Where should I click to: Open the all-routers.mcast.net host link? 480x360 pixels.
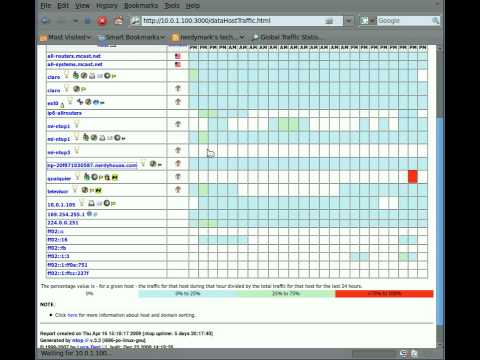[x=74, y=56]
